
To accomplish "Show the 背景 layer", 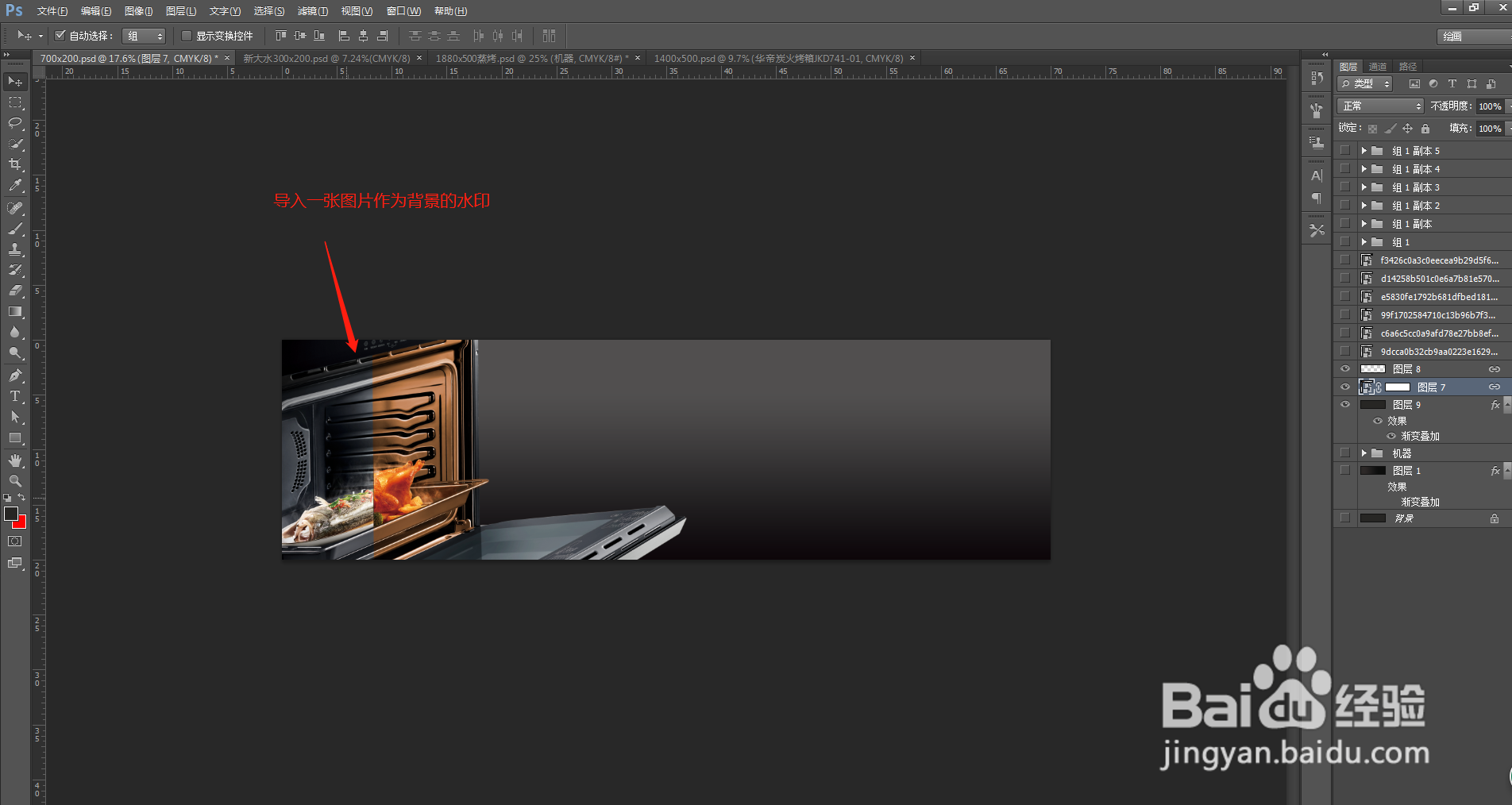I will coord(1345,518).
